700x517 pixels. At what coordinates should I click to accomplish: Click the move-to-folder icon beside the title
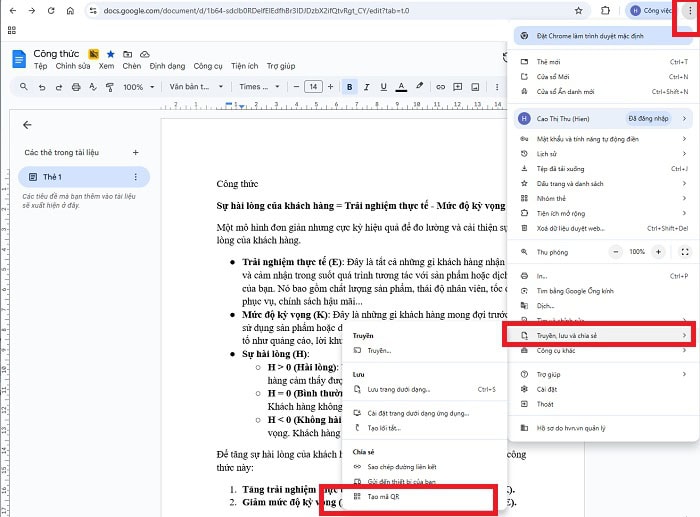point(128,54)
